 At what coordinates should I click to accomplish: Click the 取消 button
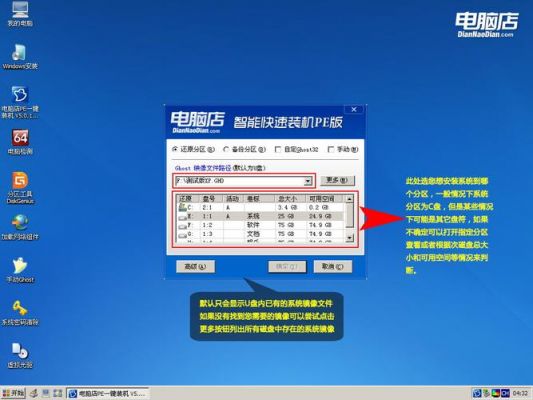pyautogui.click(x=332, y=267)
